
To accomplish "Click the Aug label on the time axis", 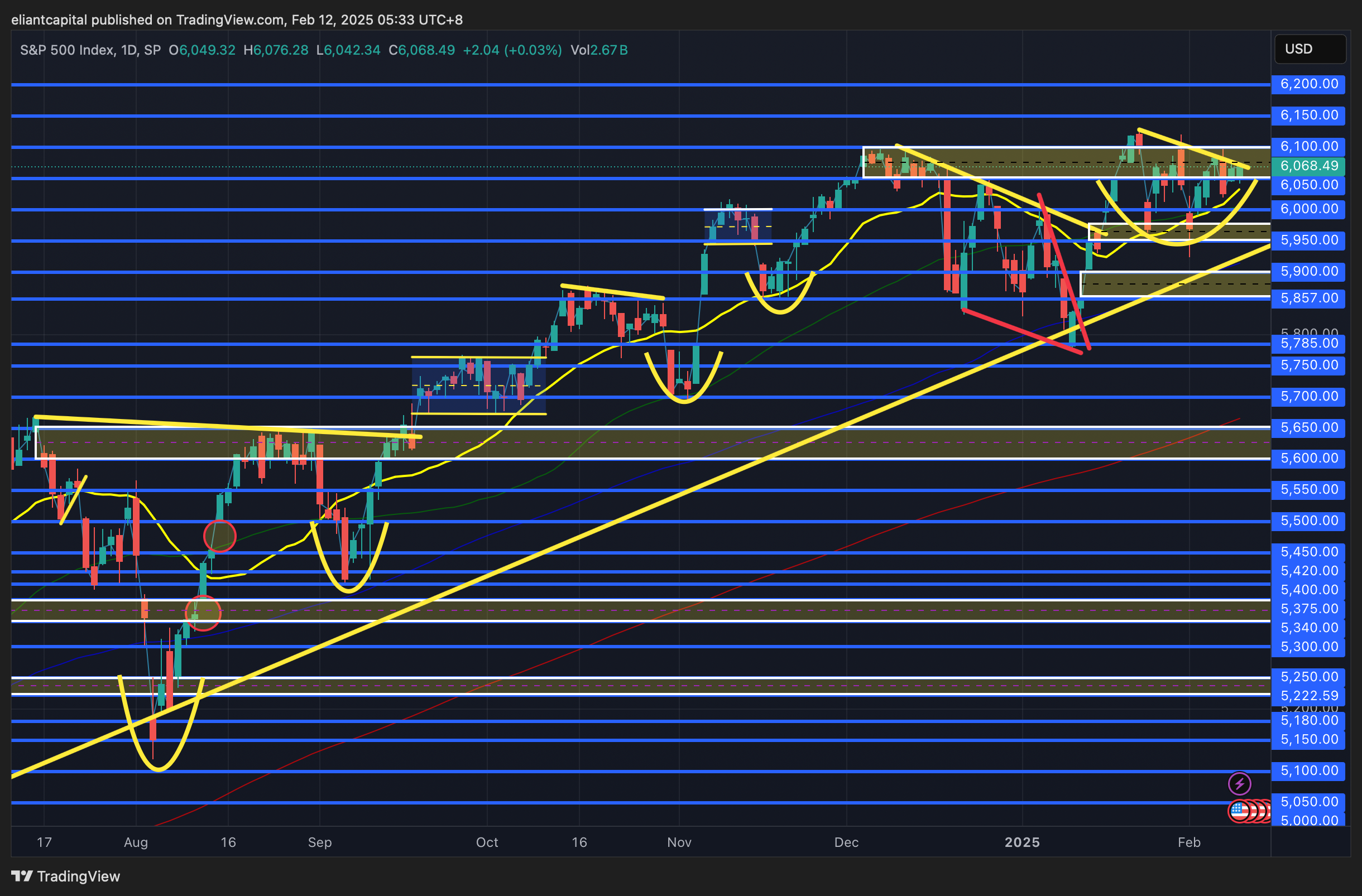I will [x=136, y=842].
